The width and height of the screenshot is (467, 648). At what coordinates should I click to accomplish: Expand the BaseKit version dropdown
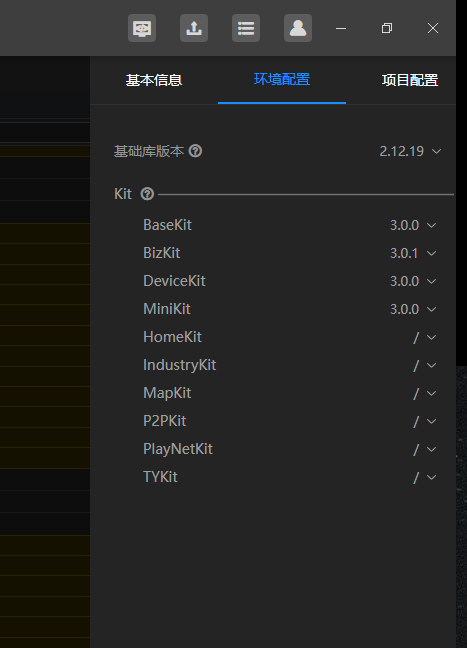[413, 225]
